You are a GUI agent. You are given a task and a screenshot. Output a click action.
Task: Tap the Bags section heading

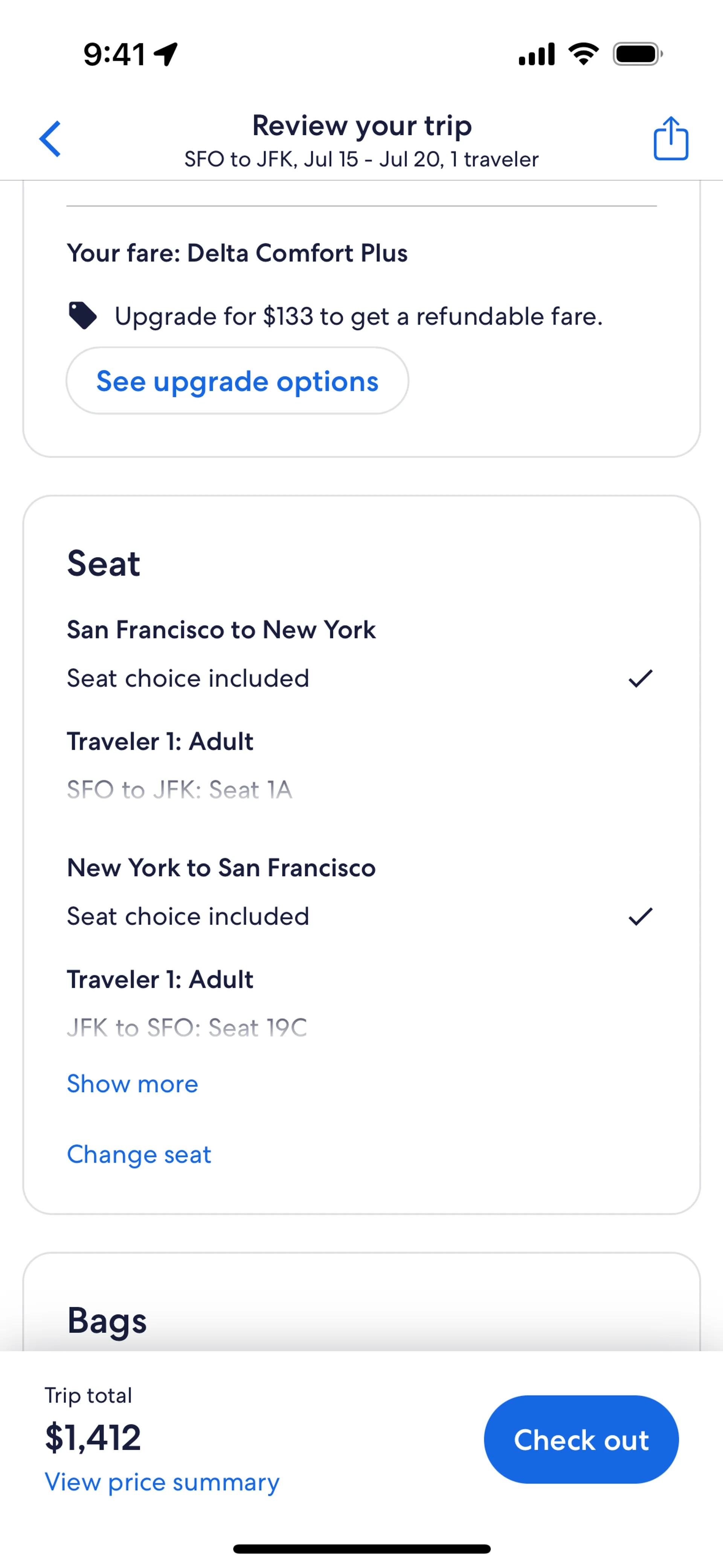(107, 1320)
